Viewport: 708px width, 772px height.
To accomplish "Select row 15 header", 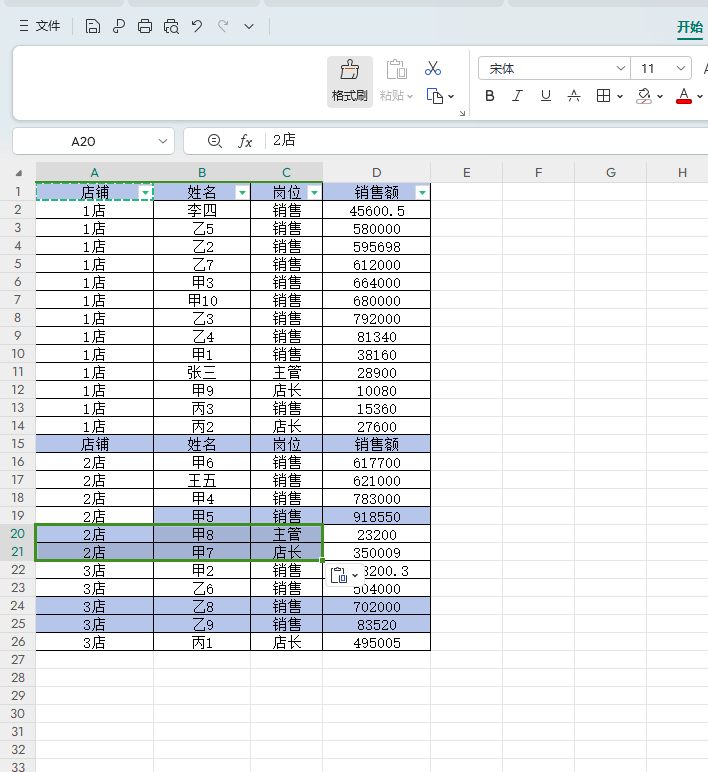I will (18, 444).
